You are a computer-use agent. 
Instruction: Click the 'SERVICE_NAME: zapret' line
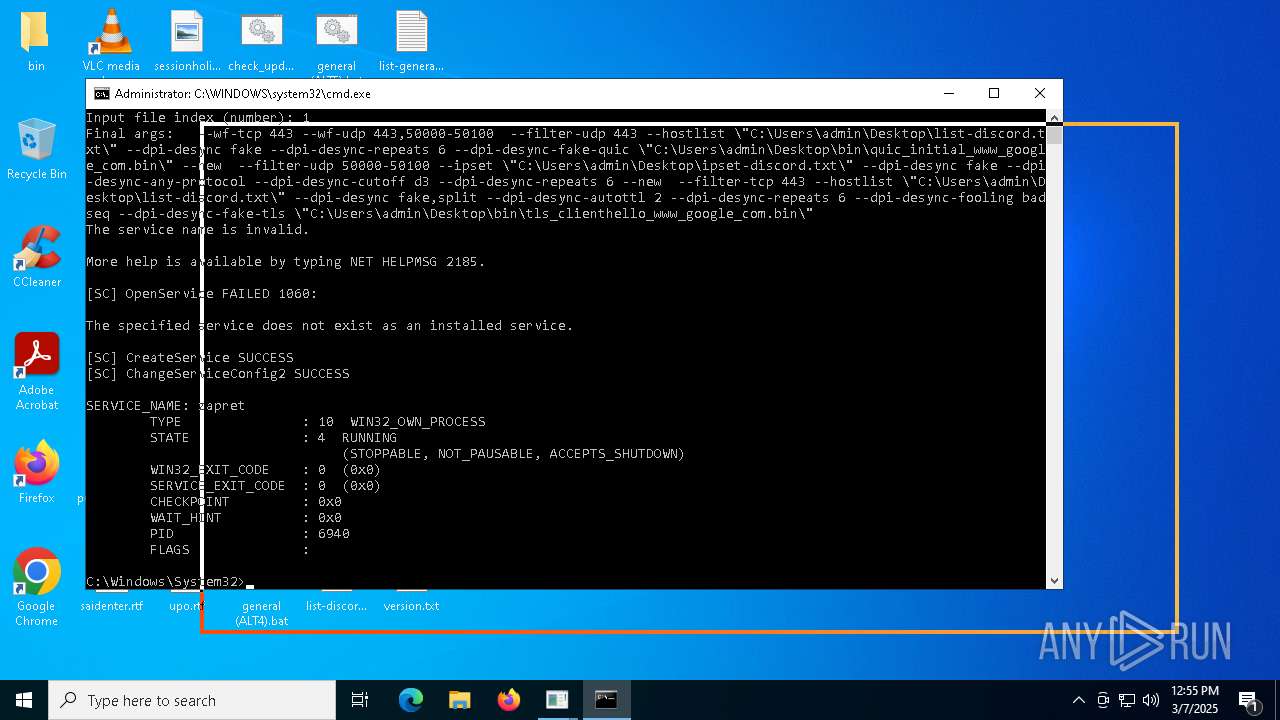165,406
